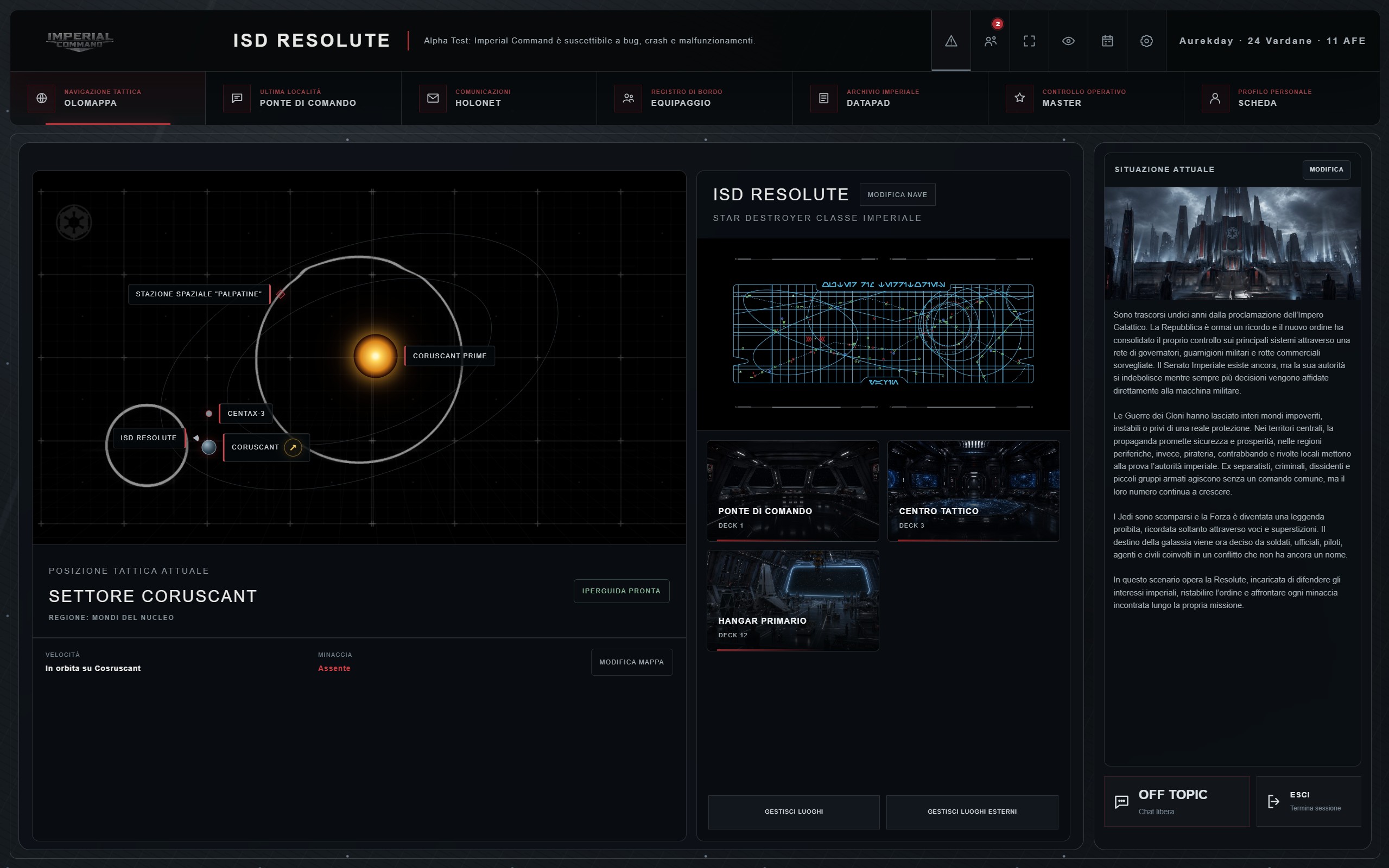Viewport: 1389px width, 868px height.
Task: Click the document icon for Datapad
Action: coord(823,98)
